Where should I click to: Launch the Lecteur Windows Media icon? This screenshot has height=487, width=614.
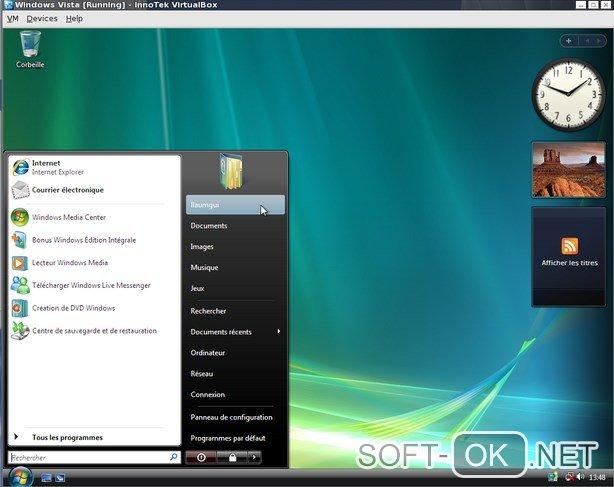[x=20, y=263]
